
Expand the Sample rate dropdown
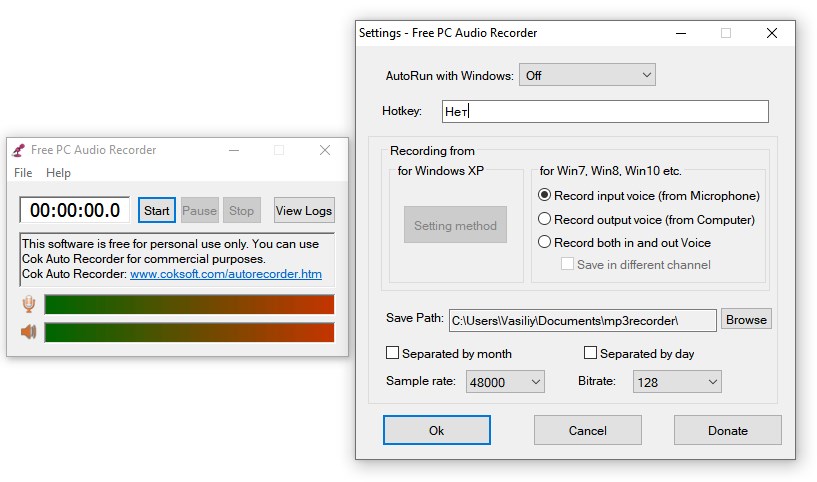point(505,381)
